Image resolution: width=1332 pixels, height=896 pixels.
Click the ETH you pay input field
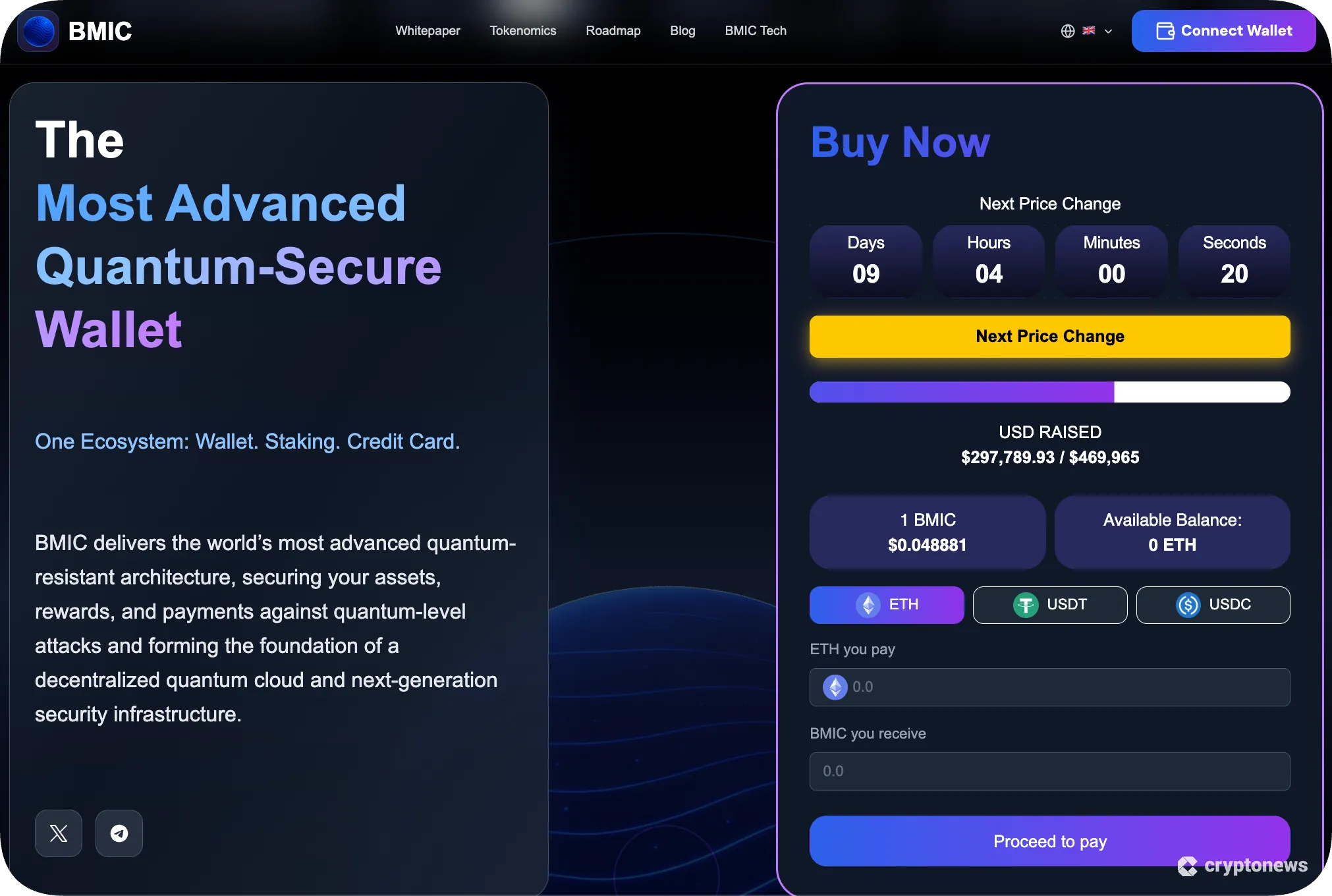[1049, 687]
